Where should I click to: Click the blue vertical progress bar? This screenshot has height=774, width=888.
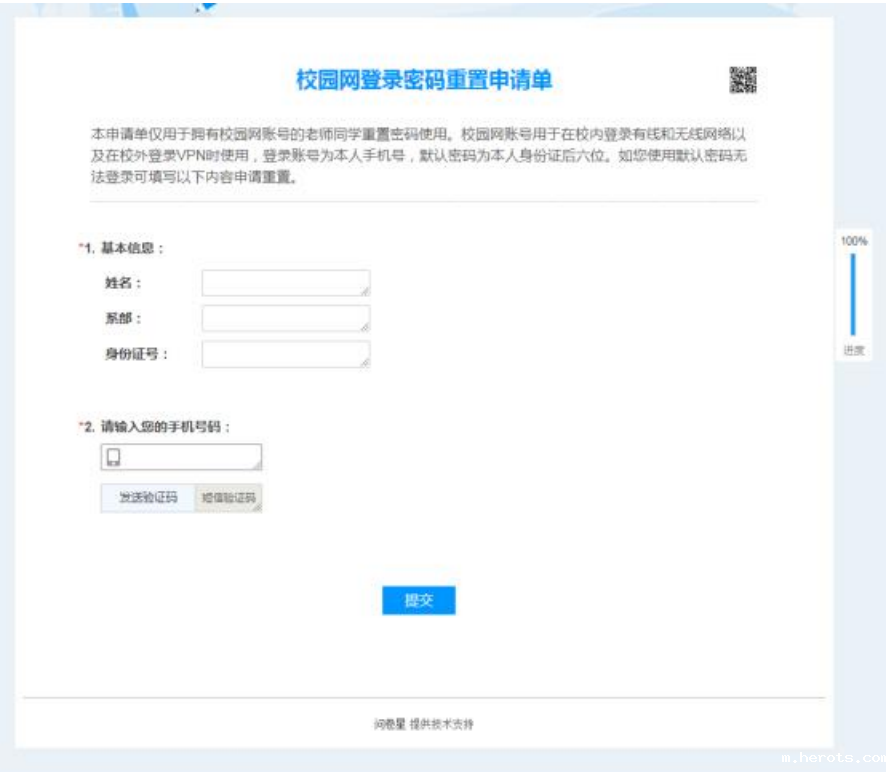coord(853,295)
